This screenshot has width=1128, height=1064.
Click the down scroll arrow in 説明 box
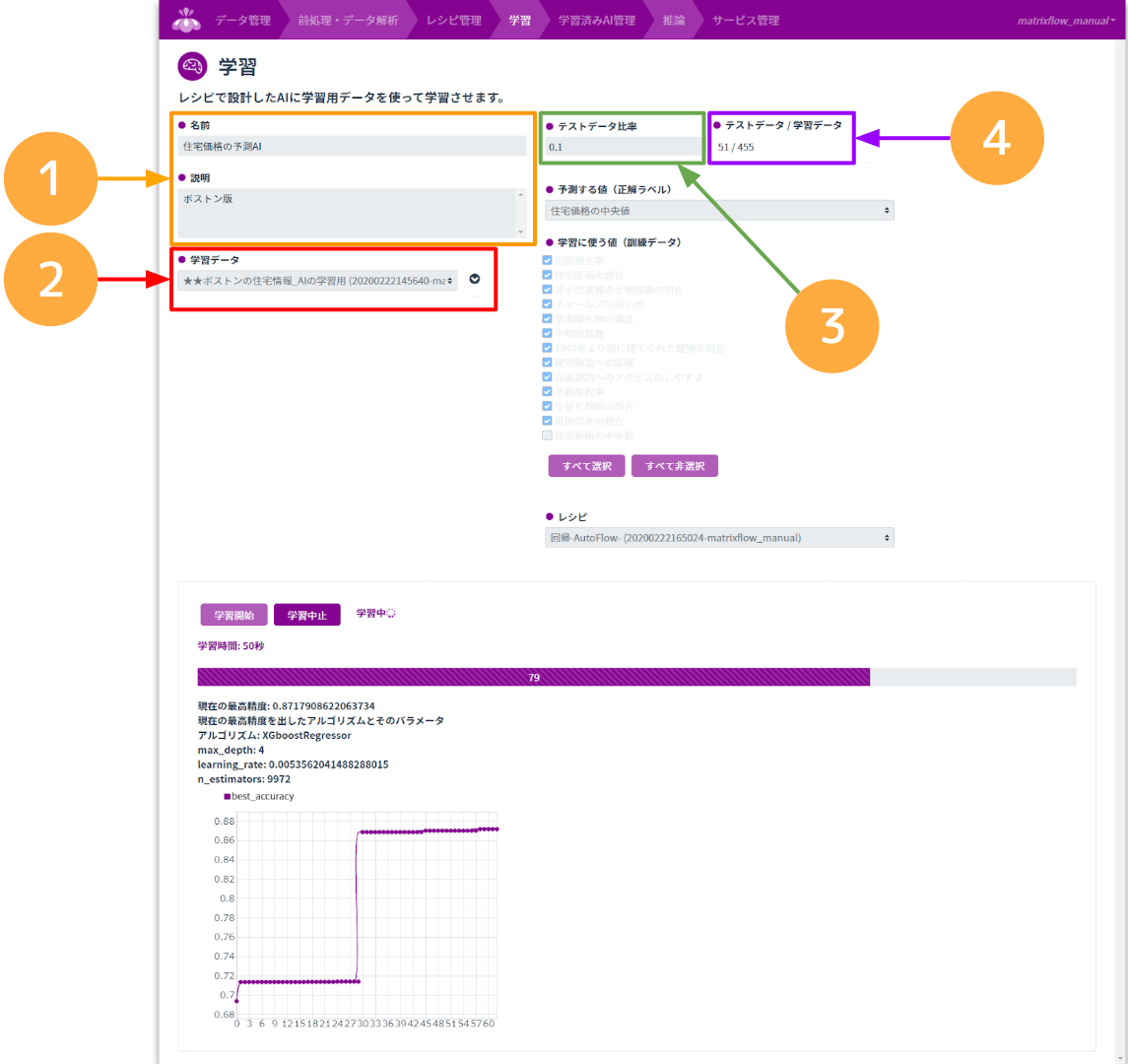[x=521, y=231]
